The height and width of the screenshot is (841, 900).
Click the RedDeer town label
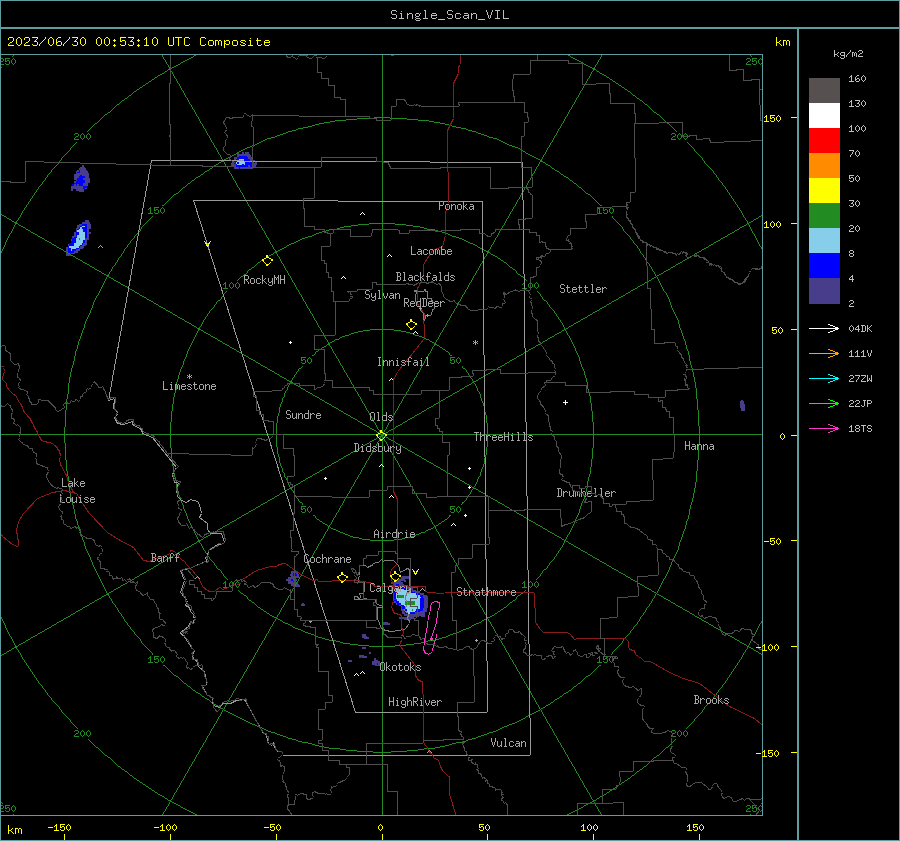click(424, 303)
